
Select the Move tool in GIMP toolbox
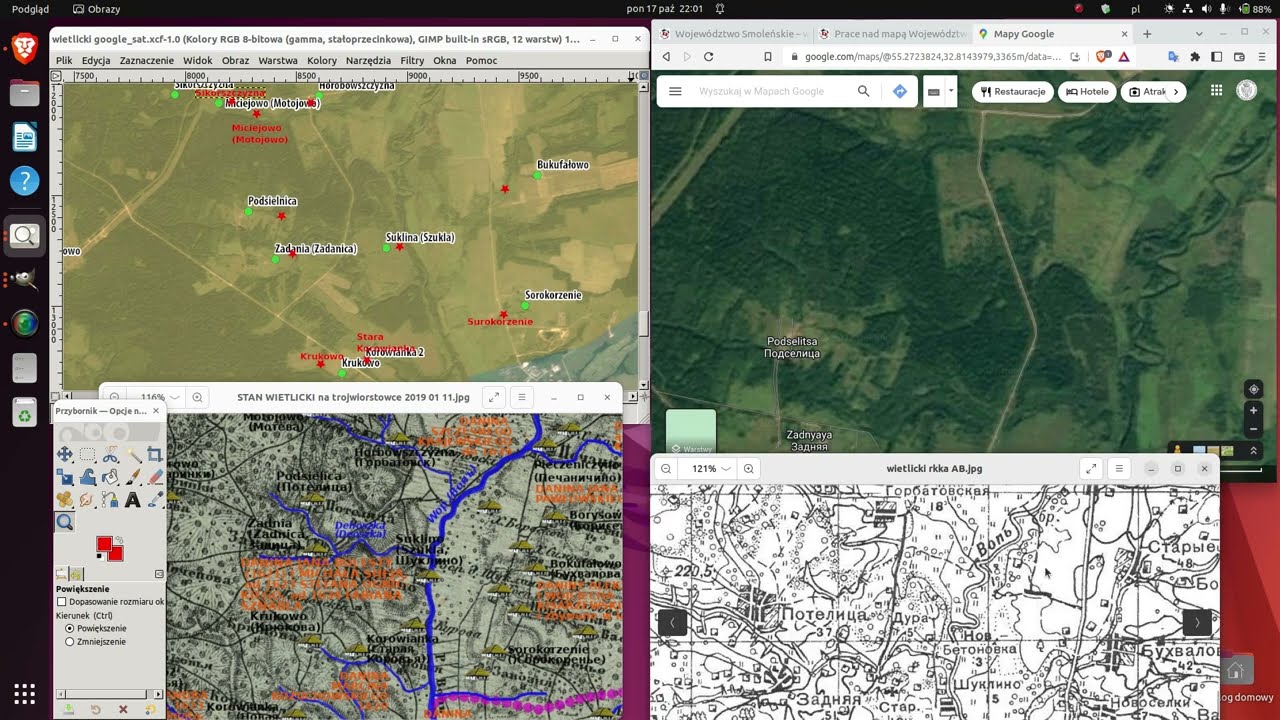pyautogui.click(x=65, y=455)
